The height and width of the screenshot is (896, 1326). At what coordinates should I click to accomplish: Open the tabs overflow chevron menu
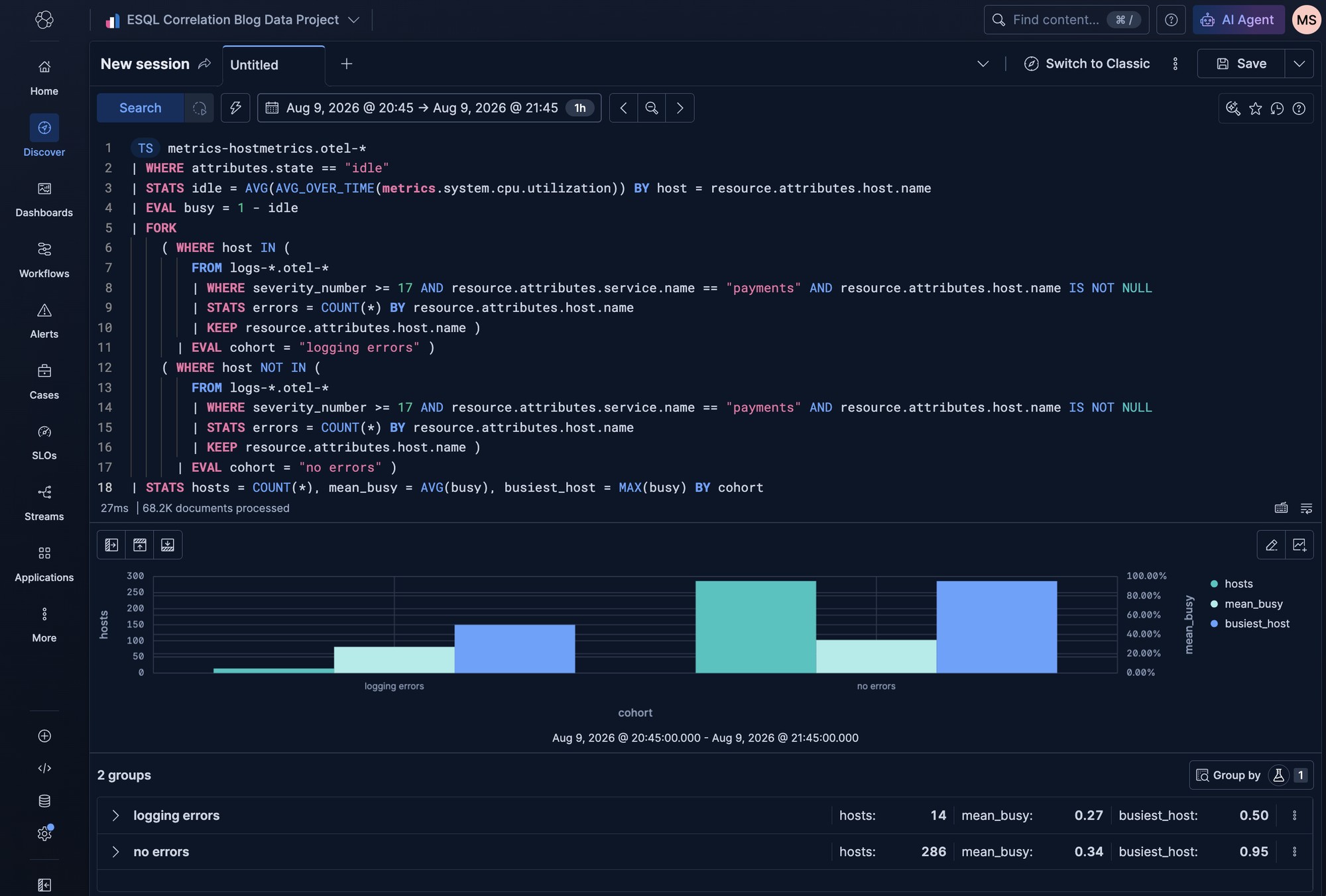[983, 64]
